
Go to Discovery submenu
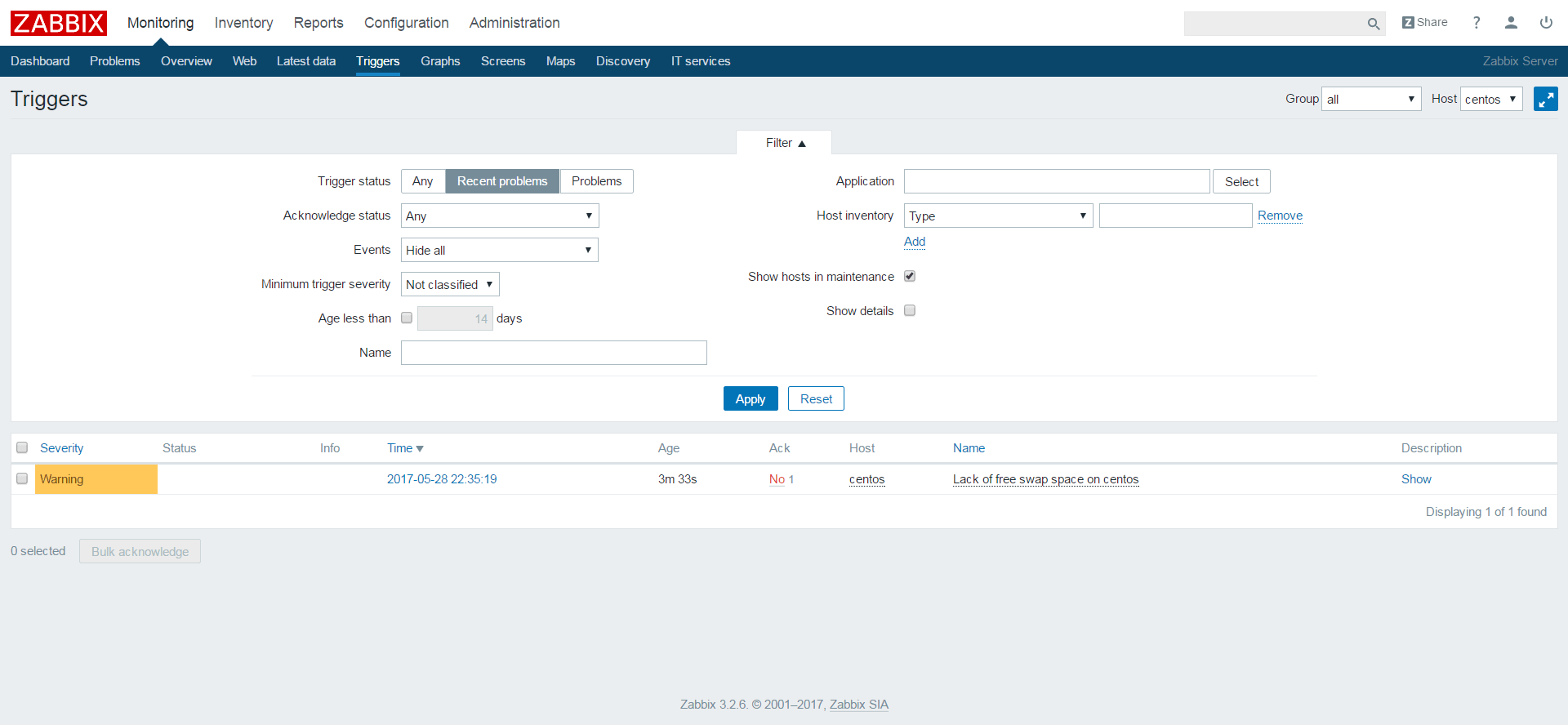pyautogui.click(x=623, y=61)
